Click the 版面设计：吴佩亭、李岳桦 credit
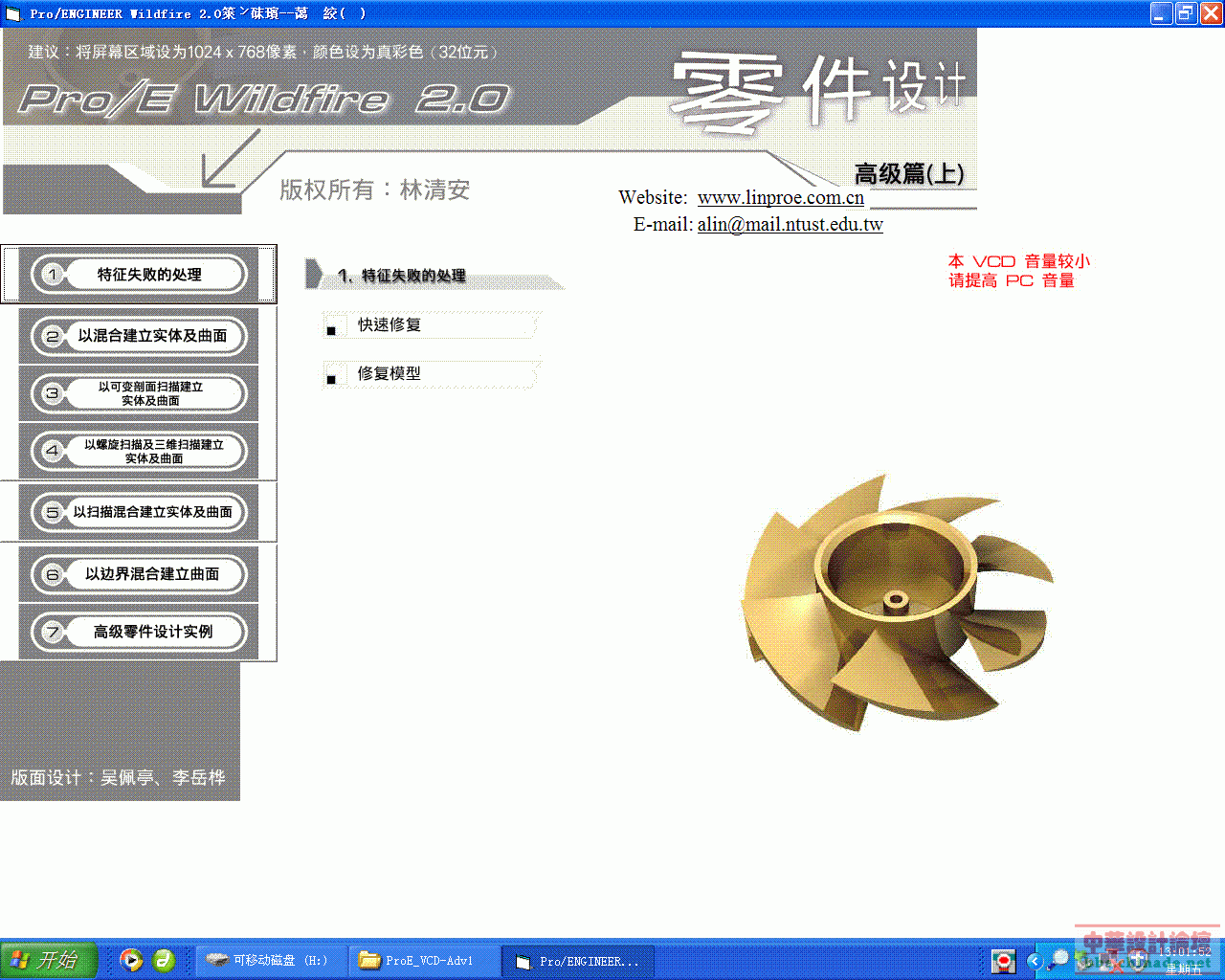This screenshot has height=980, width=1225. tap(119, 777)
